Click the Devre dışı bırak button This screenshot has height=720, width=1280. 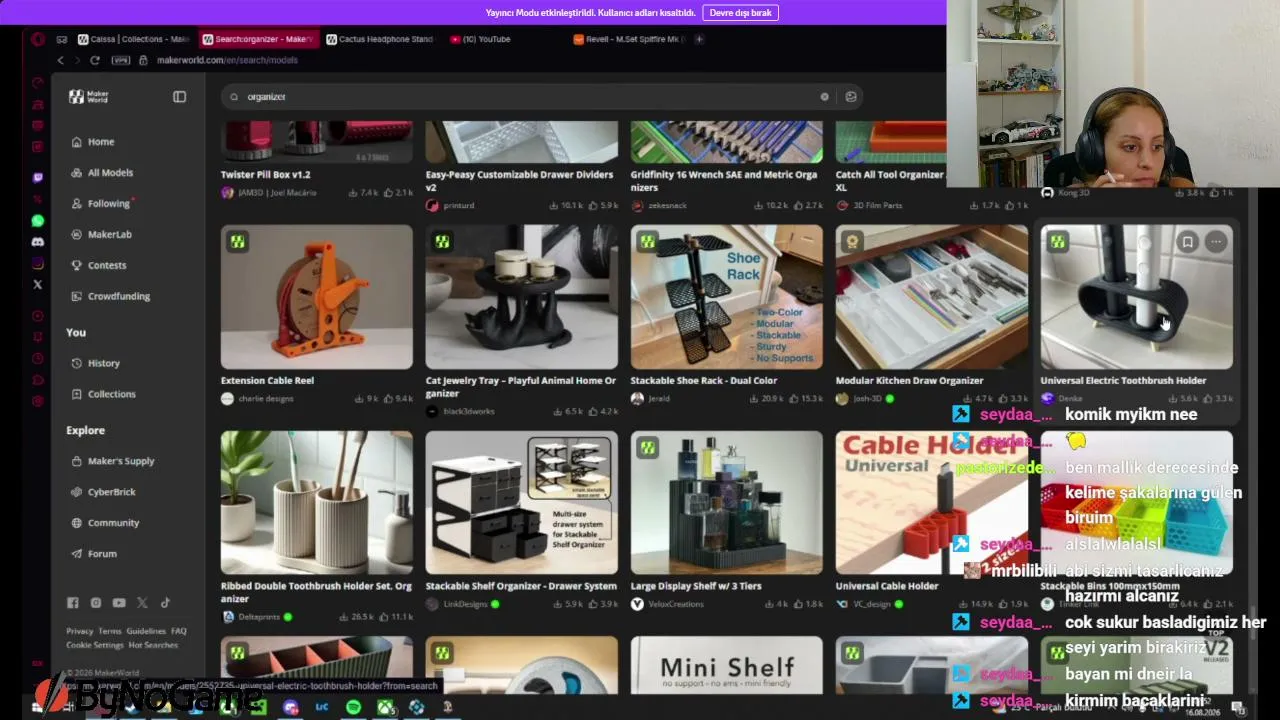[741, 13]
